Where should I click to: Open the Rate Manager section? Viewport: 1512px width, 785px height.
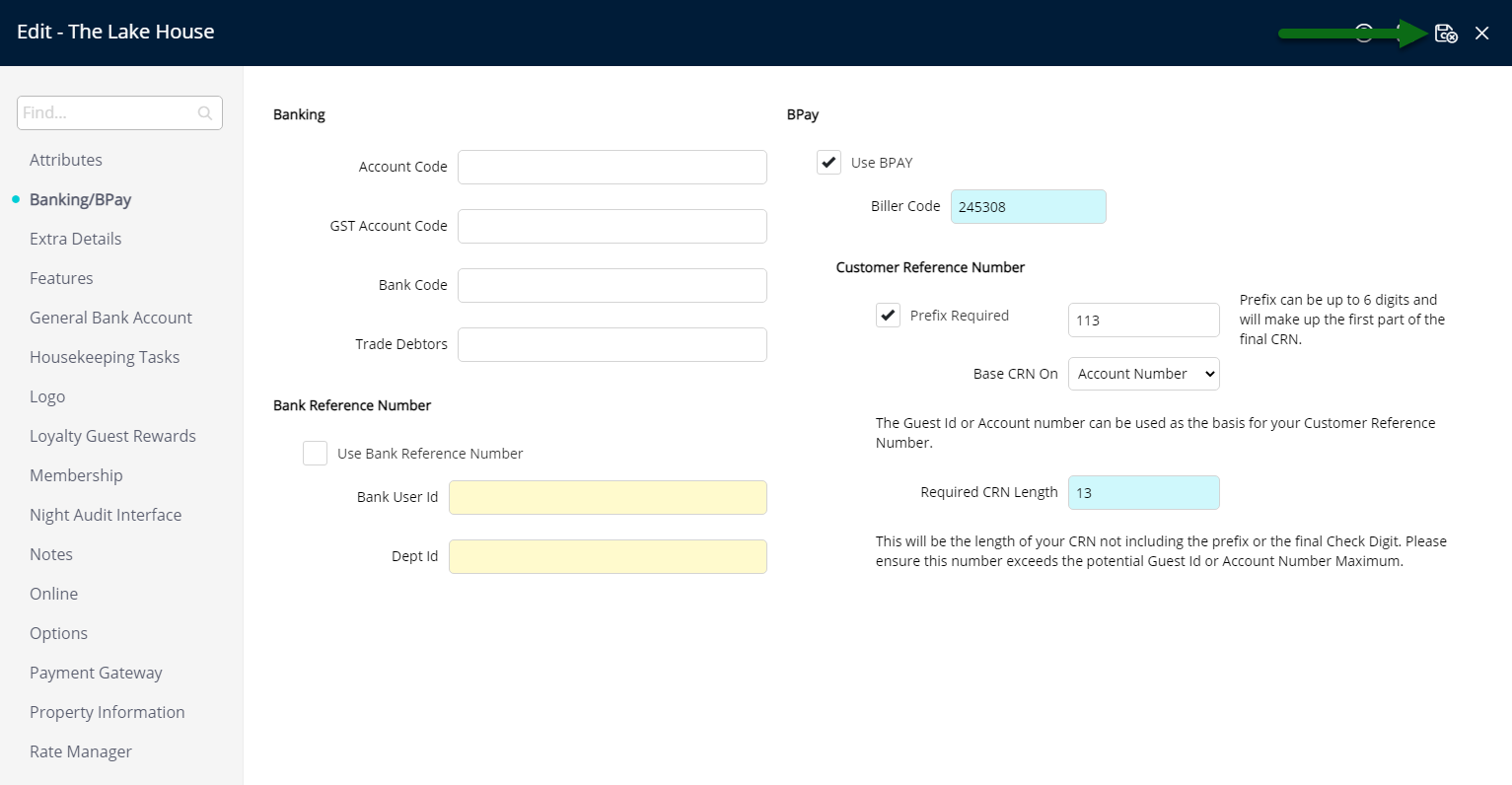81,751
